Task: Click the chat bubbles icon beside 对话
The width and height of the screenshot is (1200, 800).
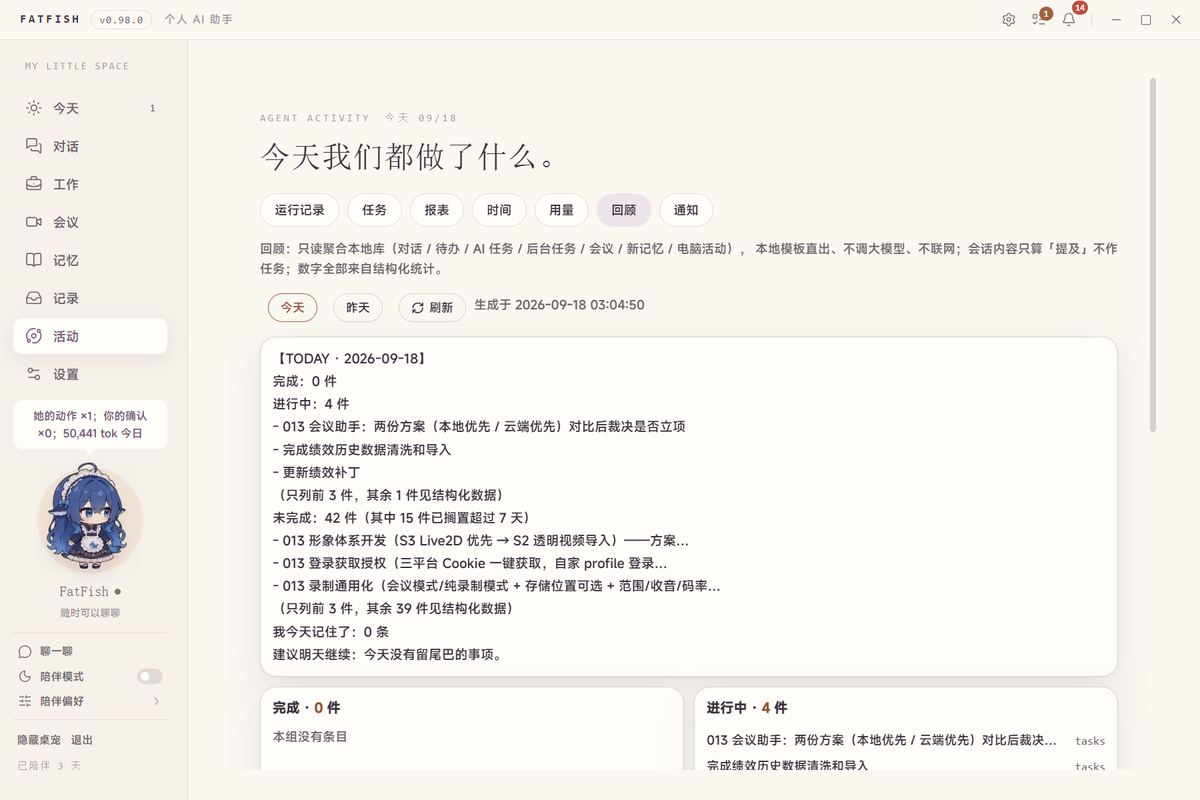Action: point(34,146)
